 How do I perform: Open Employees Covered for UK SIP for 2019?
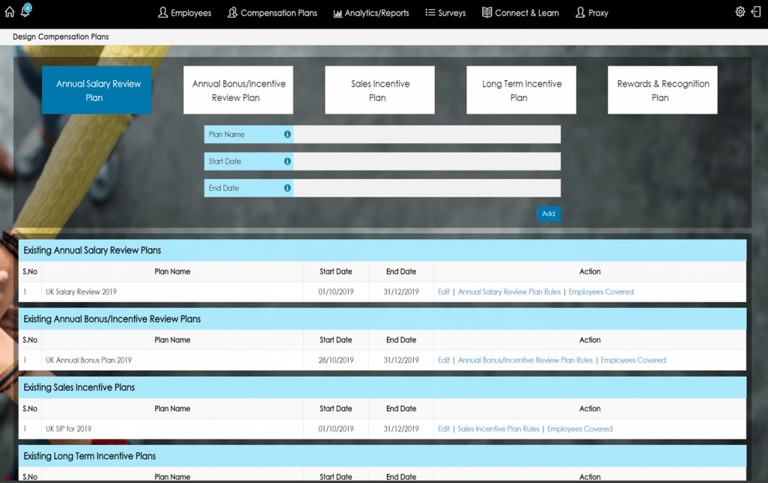tap(580, 429)
